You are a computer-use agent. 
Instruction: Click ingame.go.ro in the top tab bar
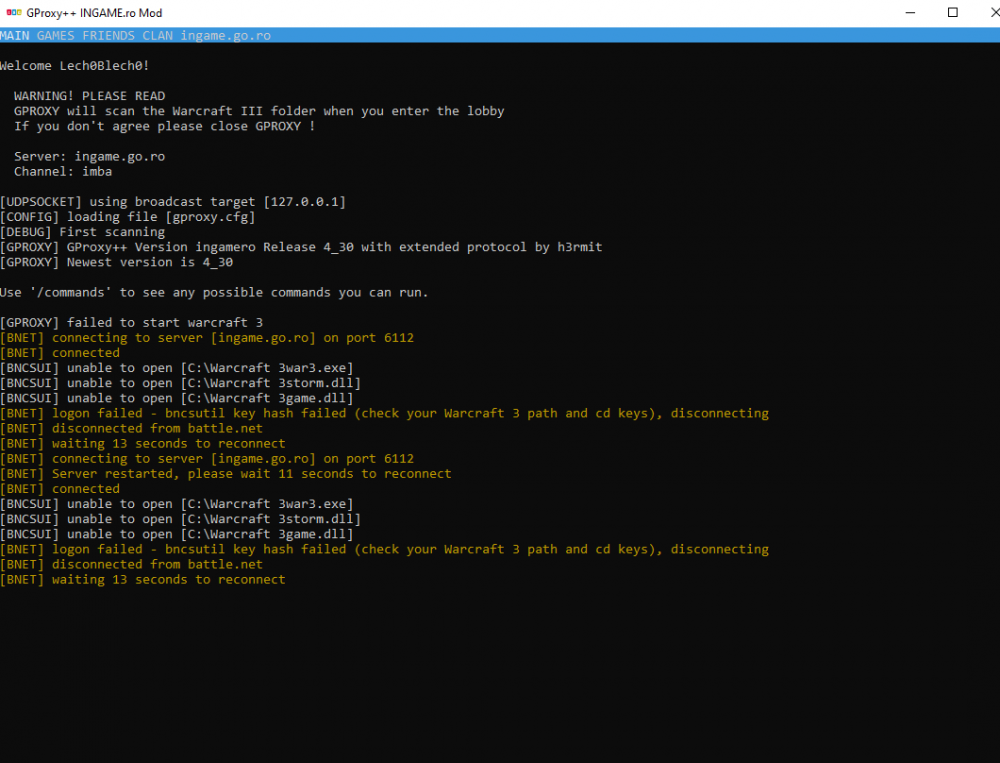coord(225,36)
